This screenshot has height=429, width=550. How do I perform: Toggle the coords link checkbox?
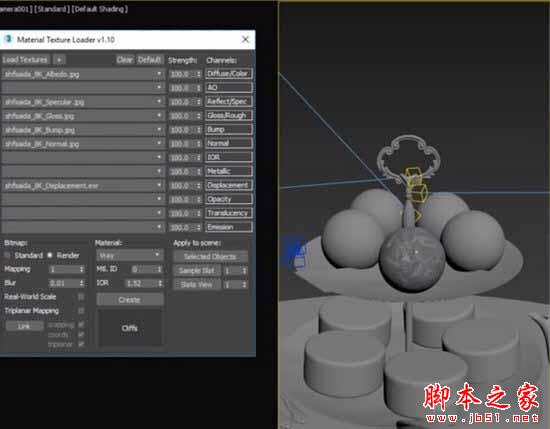(81, 335)
